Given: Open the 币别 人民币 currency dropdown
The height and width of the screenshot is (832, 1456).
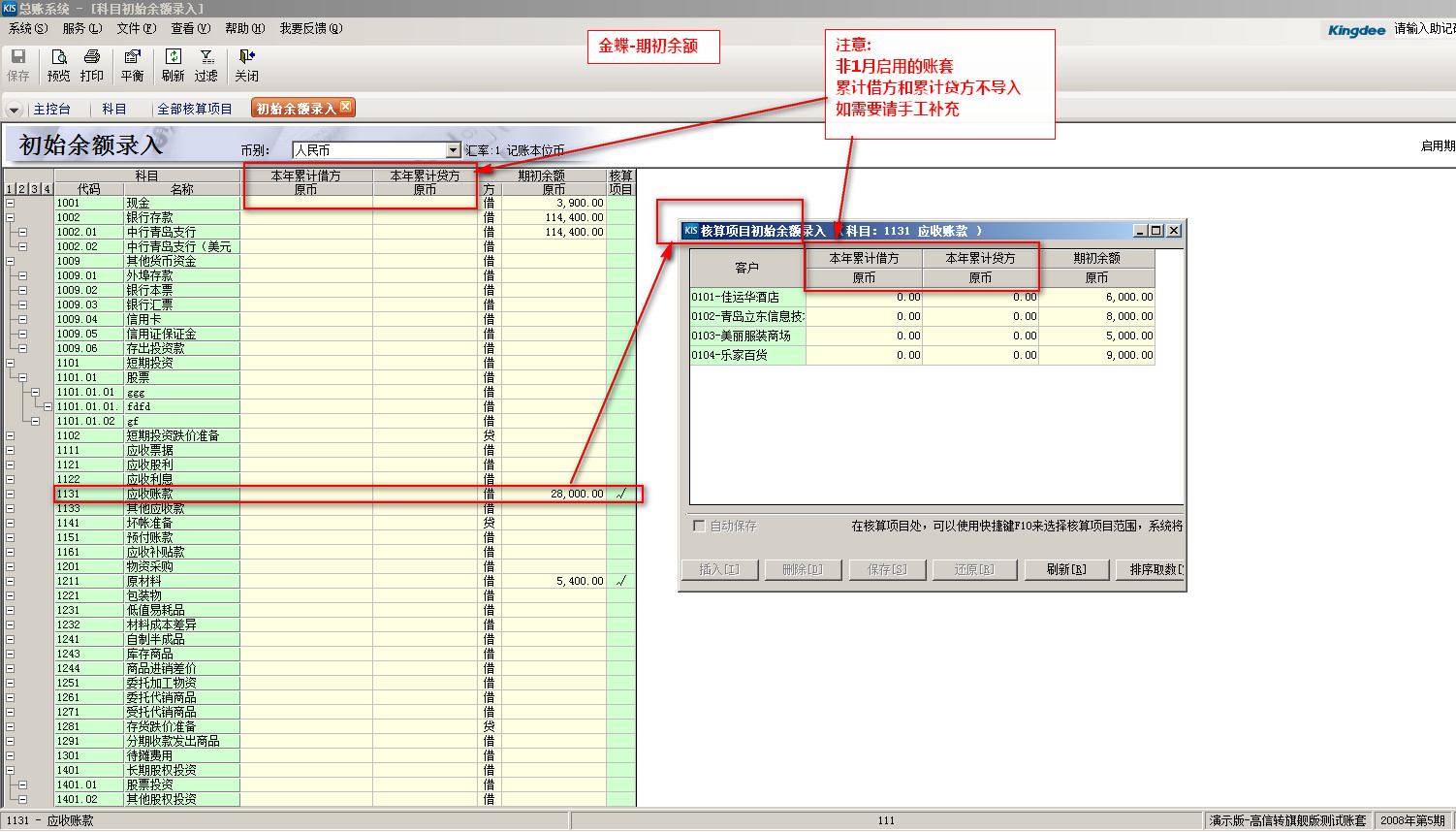Looking at the screenshot, I should pyautogui.click(x=453, y=150).
